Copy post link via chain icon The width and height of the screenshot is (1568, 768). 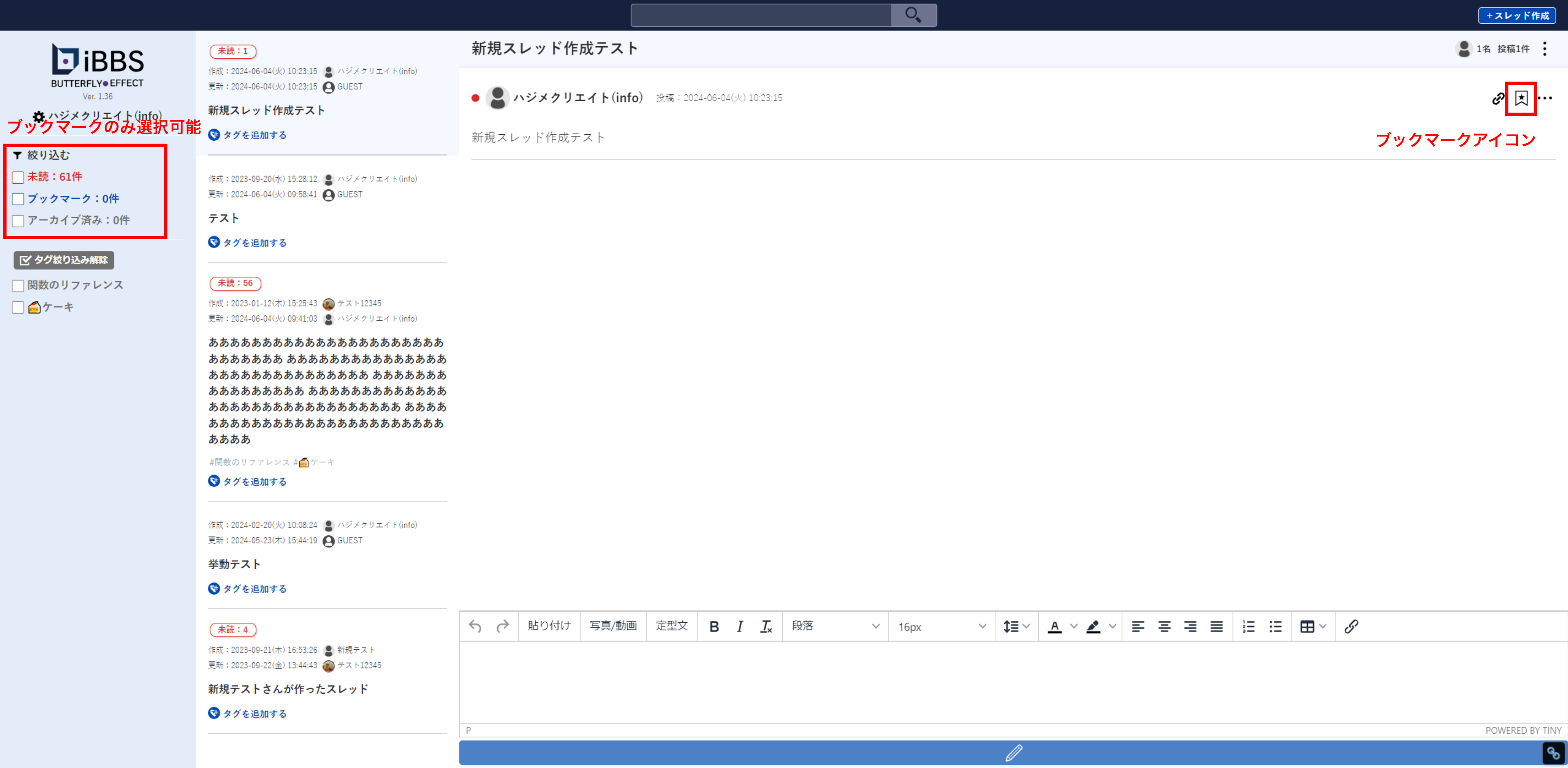pyautogui.click(x=1498, y=98)
